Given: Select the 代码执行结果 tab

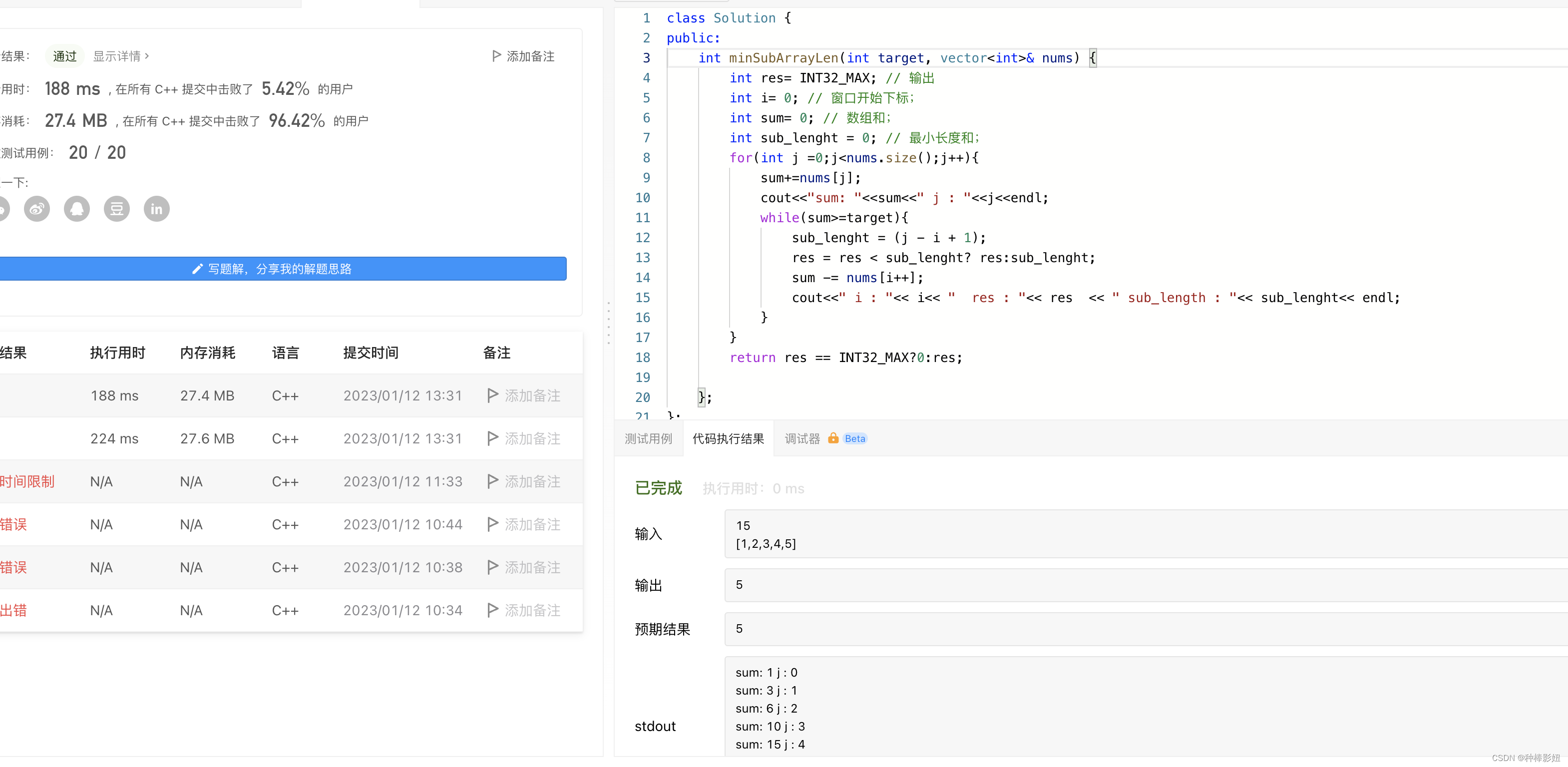Looking at the screenshot, I should pos(728,438).
